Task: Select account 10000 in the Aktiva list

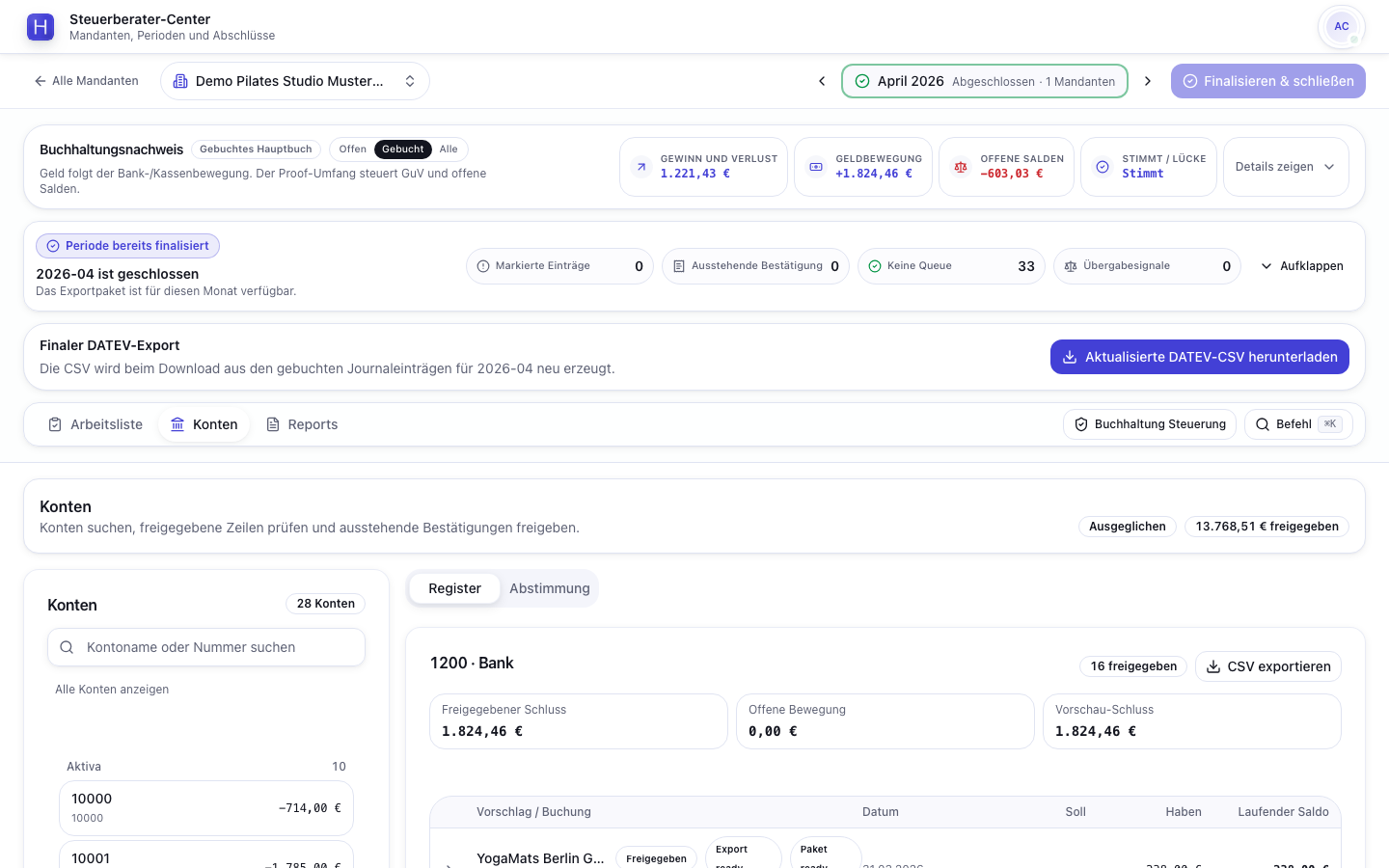Action: (x=206, y=808)
